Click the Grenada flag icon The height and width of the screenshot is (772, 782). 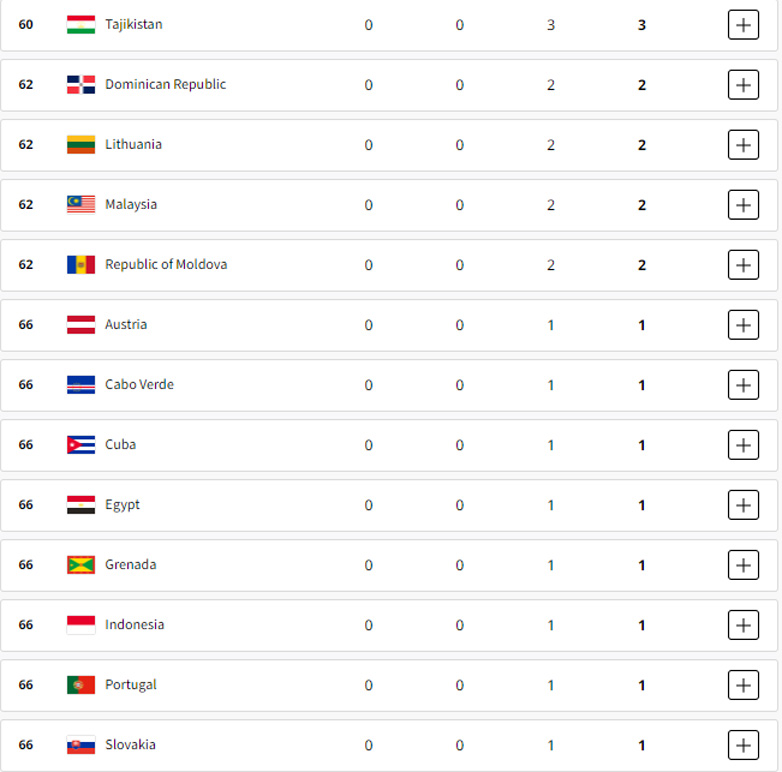coord(81,565)
